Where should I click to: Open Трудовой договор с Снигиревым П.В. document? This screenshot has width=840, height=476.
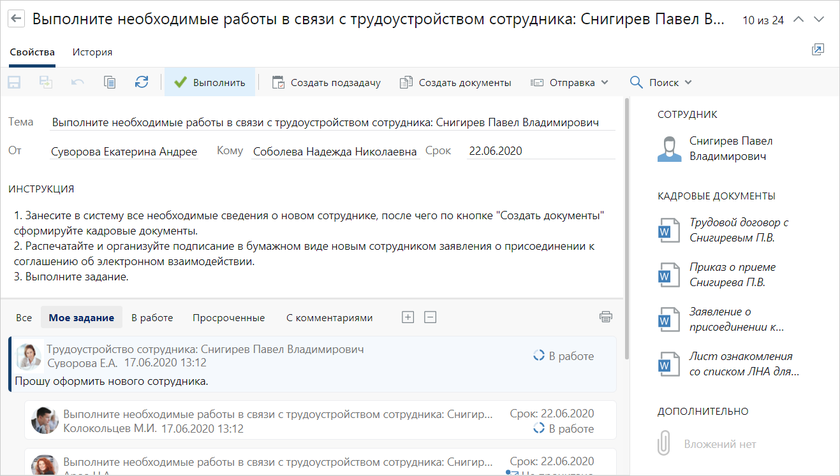(738, 230)
